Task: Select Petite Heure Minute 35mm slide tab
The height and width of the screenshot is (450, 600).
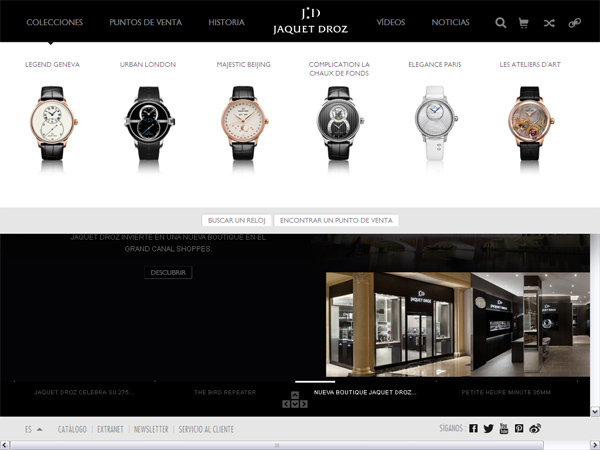Action: [x=506, y=392]
